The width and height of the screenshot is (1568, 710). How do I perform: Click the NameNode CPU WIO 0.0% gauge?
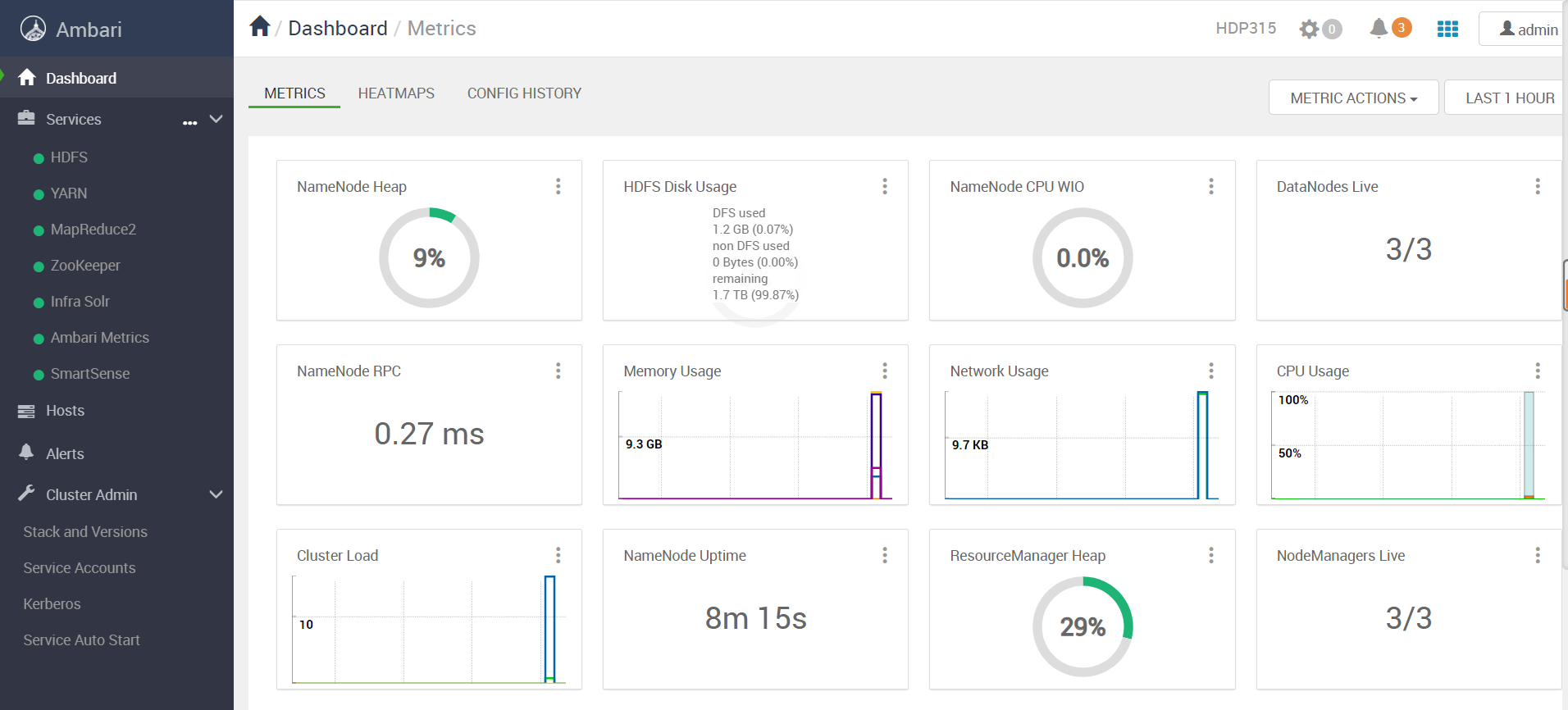point(1083,257)
